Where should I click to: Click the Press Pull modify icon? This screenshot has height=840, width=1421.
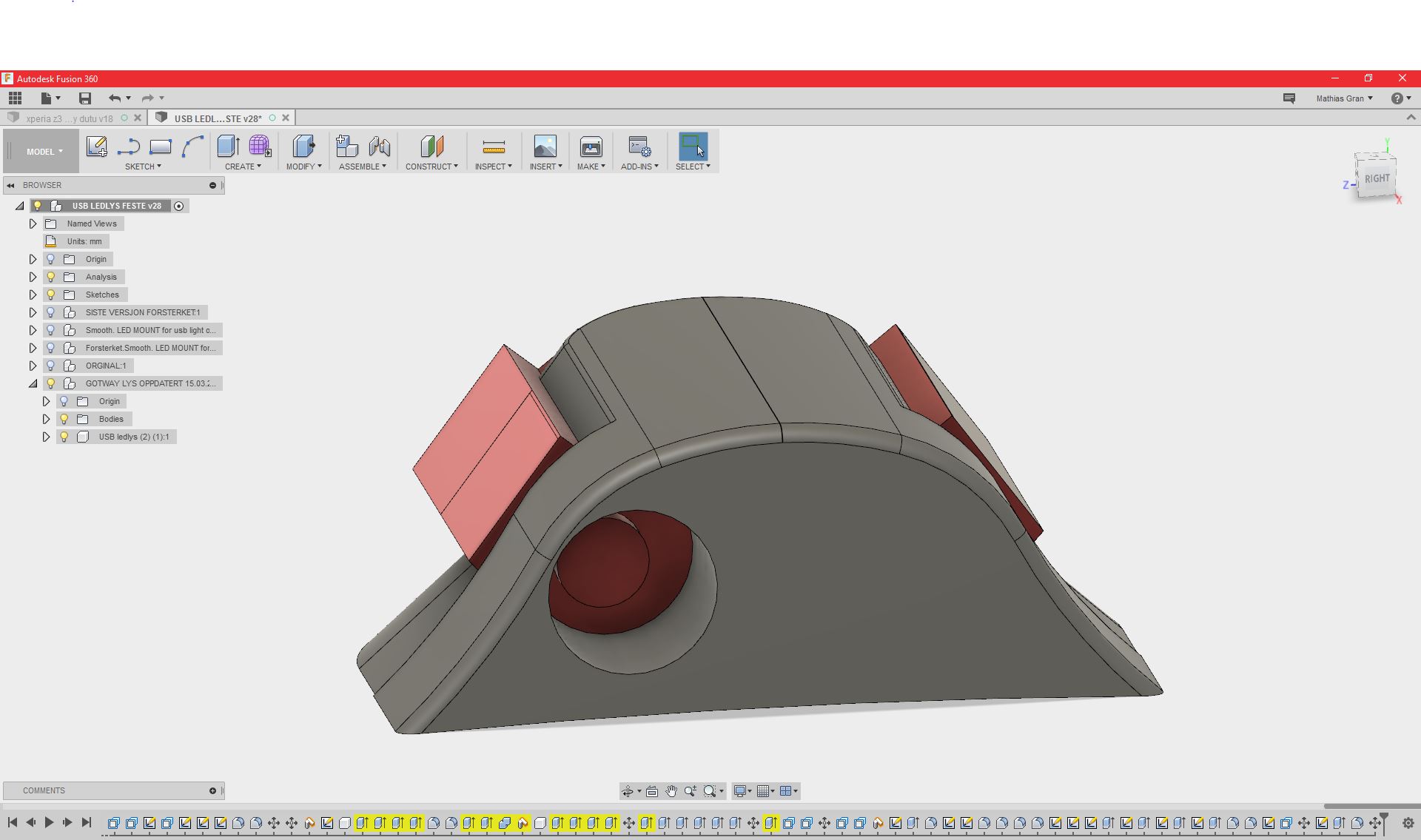pyautogui.click(x=303, y=147)
